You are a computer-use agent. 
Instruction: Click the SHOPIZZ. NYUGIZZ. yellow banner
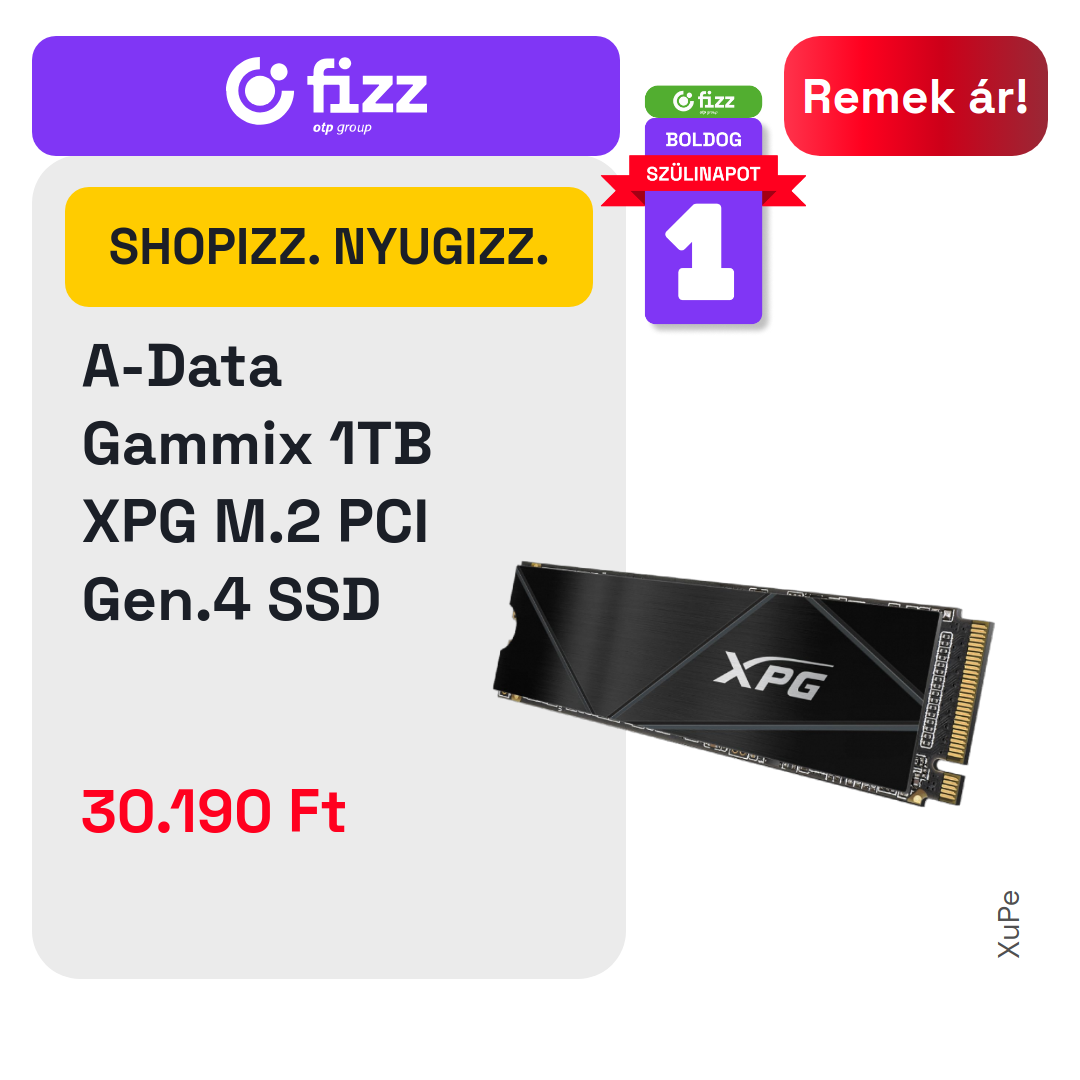(x=329, y=247)
